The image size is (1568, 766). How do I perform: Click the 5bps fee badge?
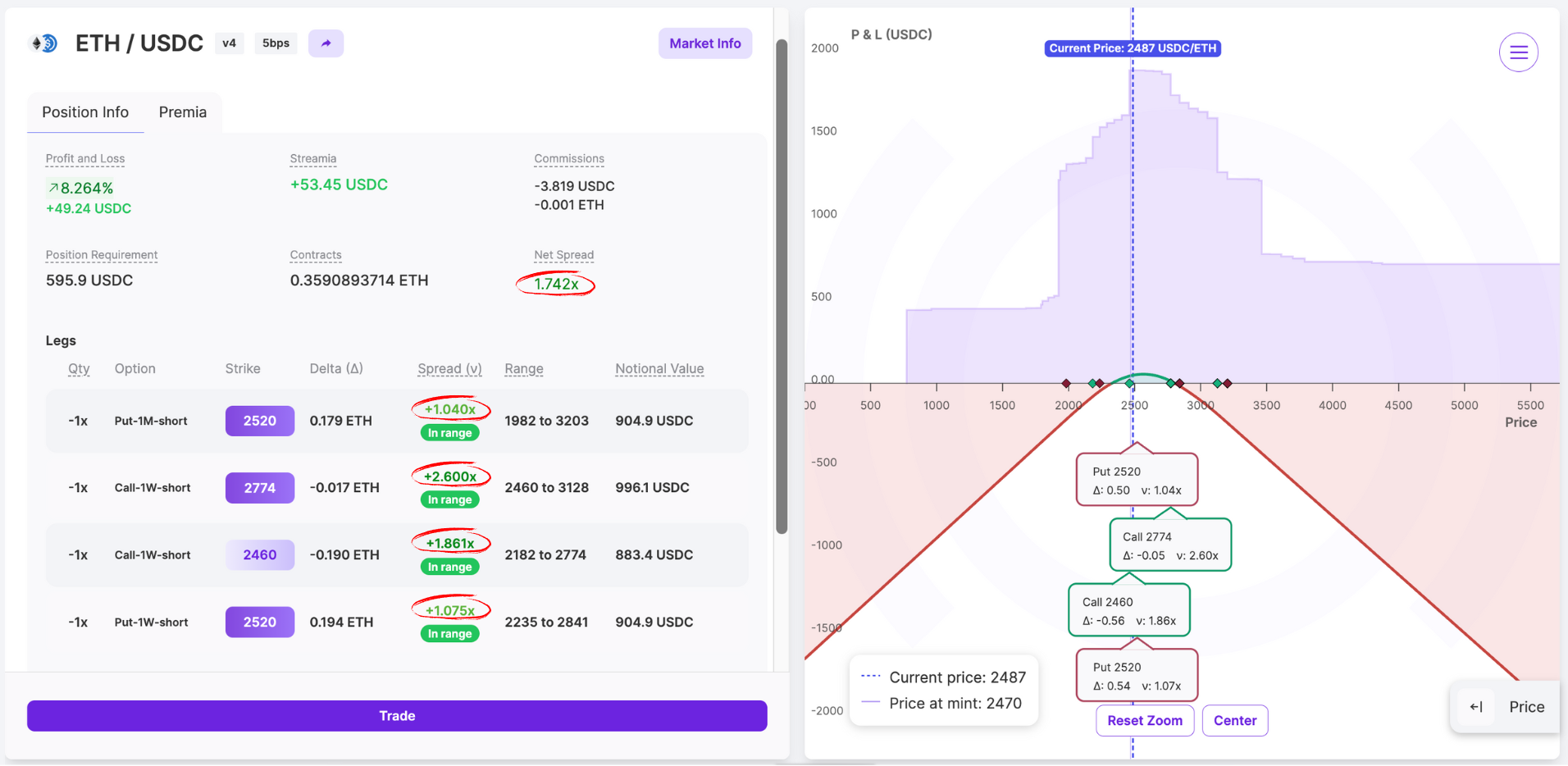tap(276, 43)
